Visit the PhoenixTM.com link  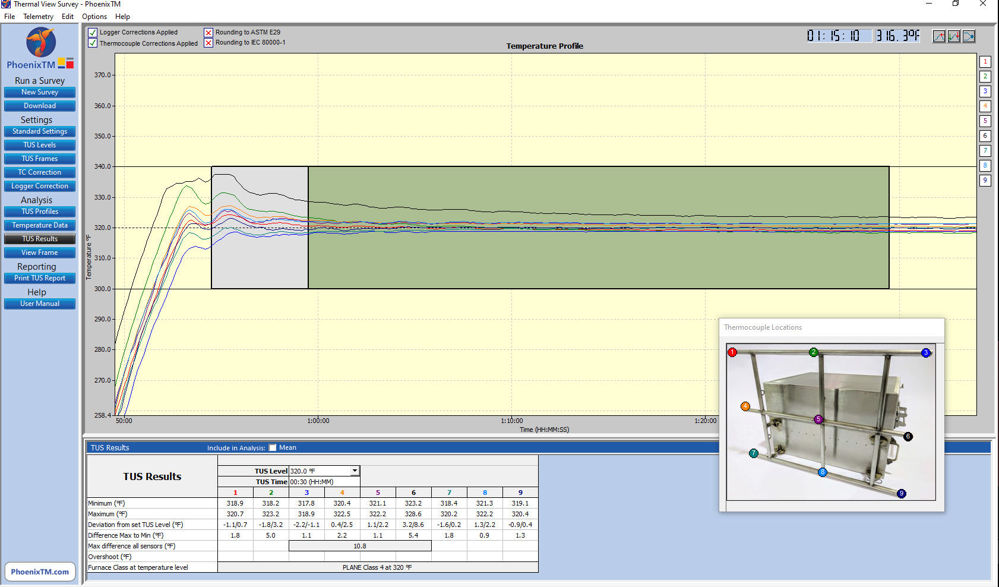tap(40, 572)
